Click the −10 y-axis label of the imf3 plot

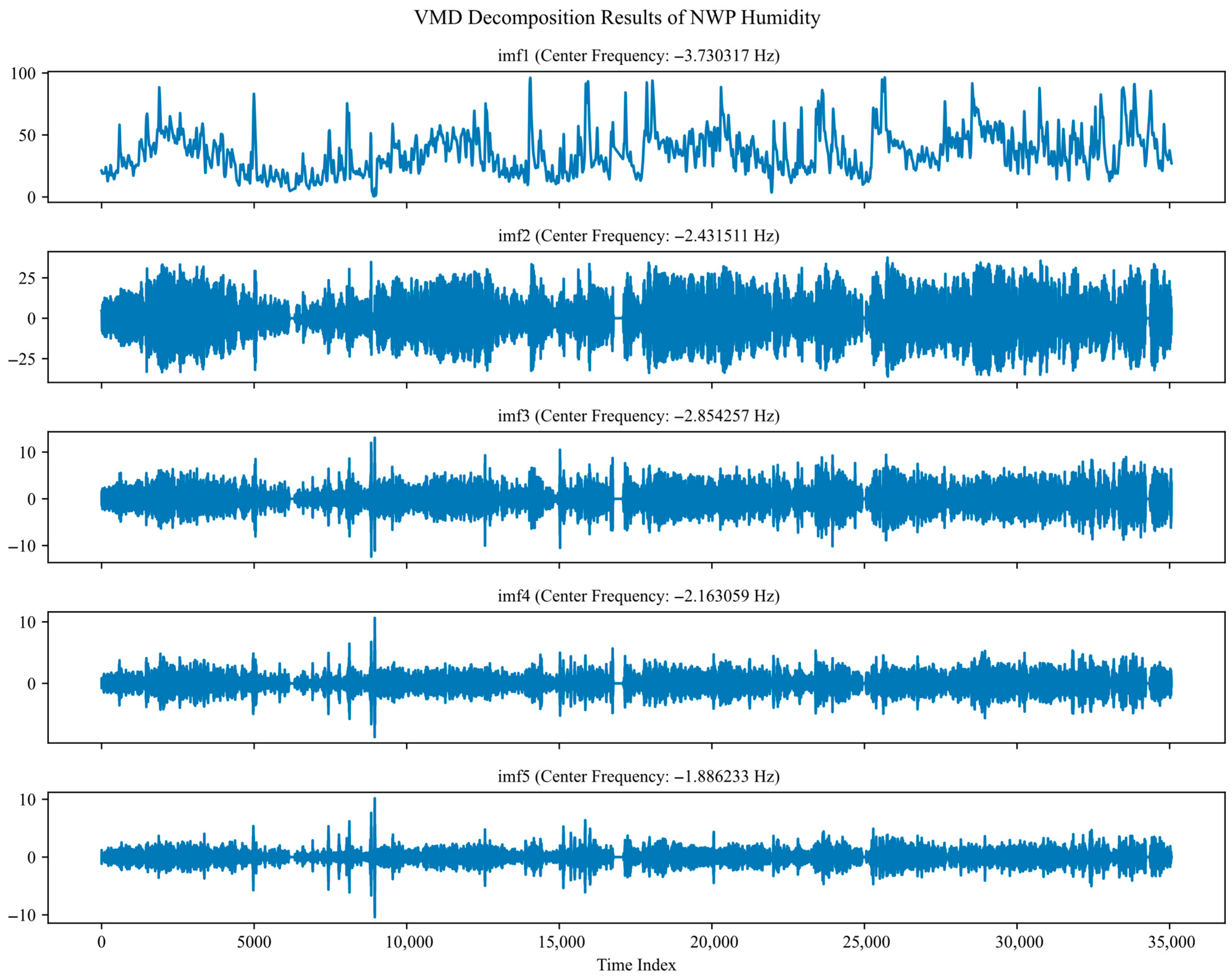pos(22,545)
